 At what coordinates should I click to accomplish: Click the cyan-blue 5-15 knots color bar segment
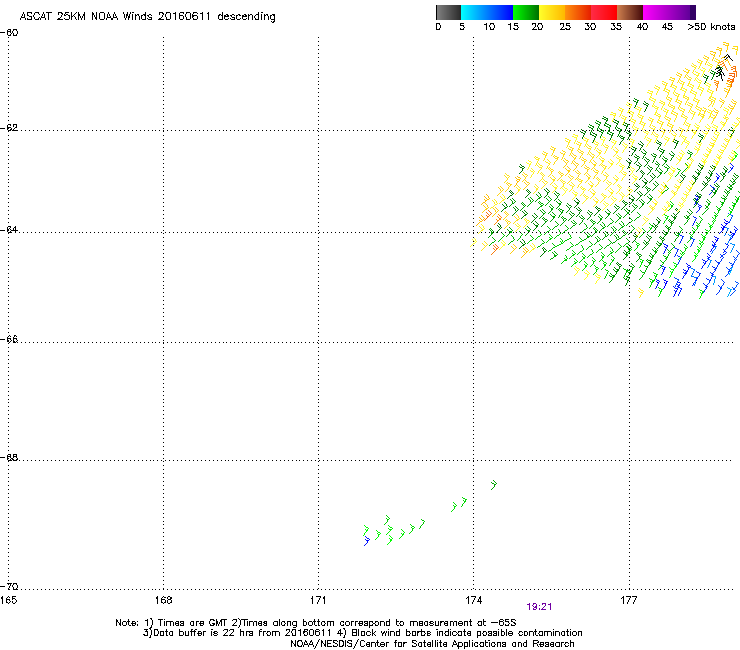487,12
